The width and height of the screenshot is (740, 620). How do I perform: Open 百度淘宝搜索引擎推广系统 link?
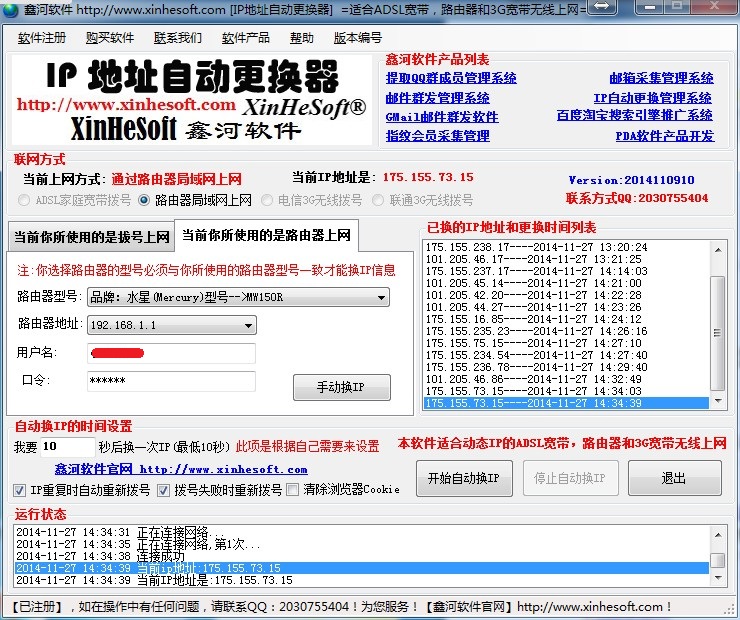(x=635, y=115)
